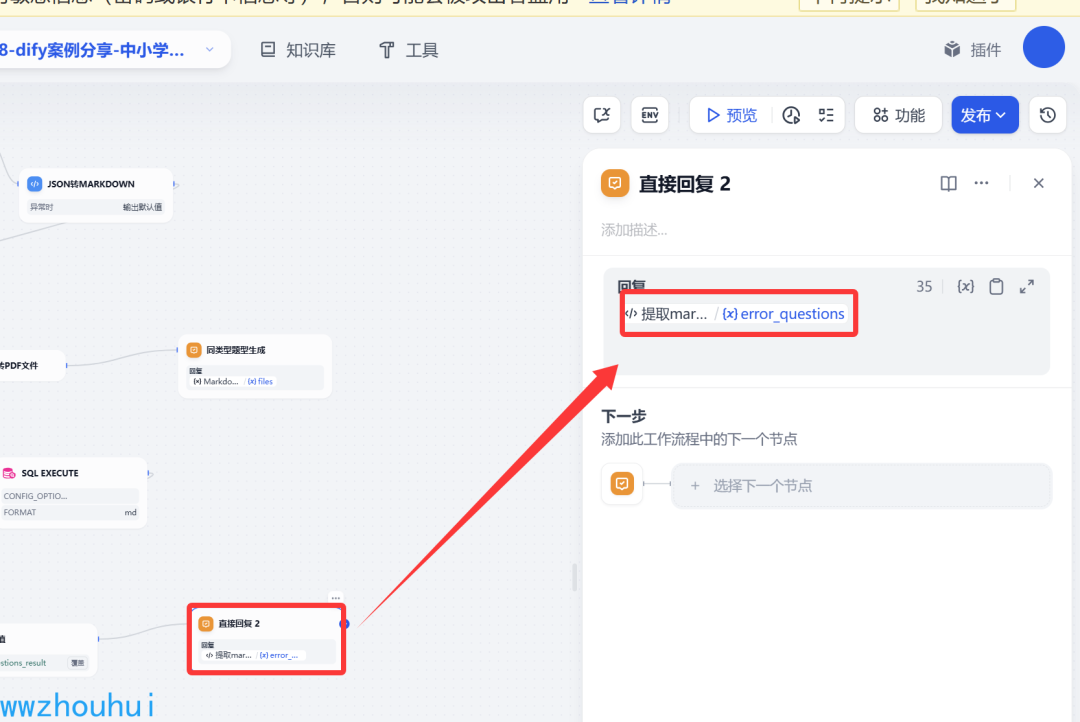The image size is (1080, 722).
Task: Click the CONFIG_OPTIO... row
Action: pyautogui.click(x=70, y=496)
